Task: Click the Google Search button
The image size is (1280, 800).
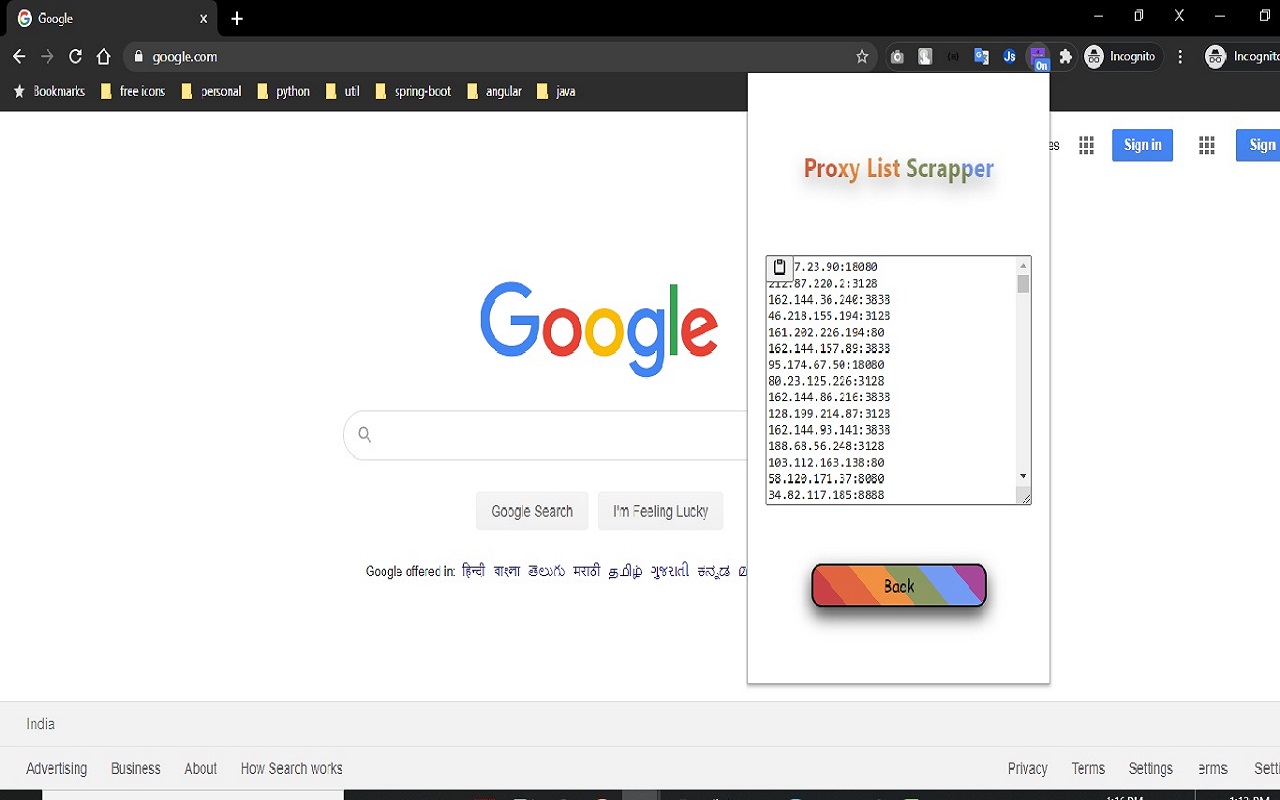Action: [532, 511]
